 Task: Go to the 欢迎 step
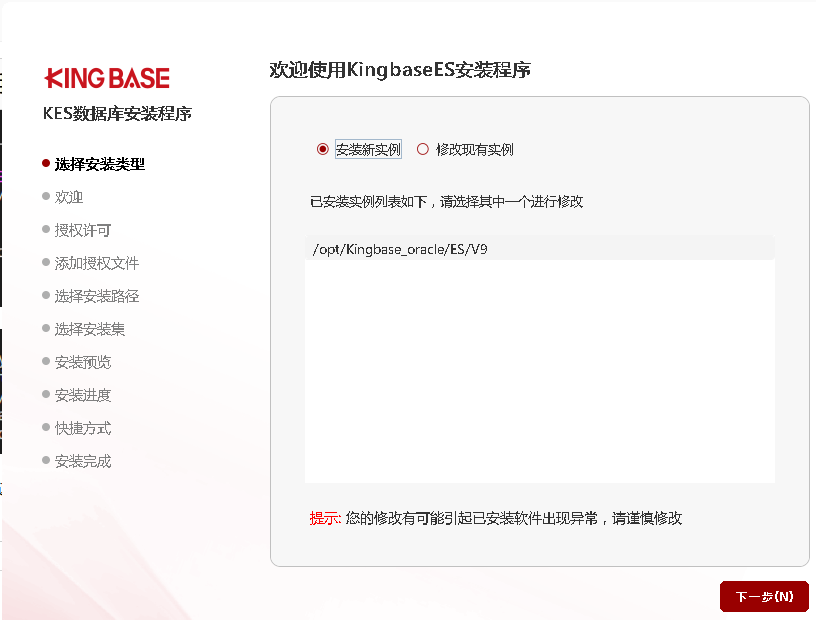coord(69,197)
